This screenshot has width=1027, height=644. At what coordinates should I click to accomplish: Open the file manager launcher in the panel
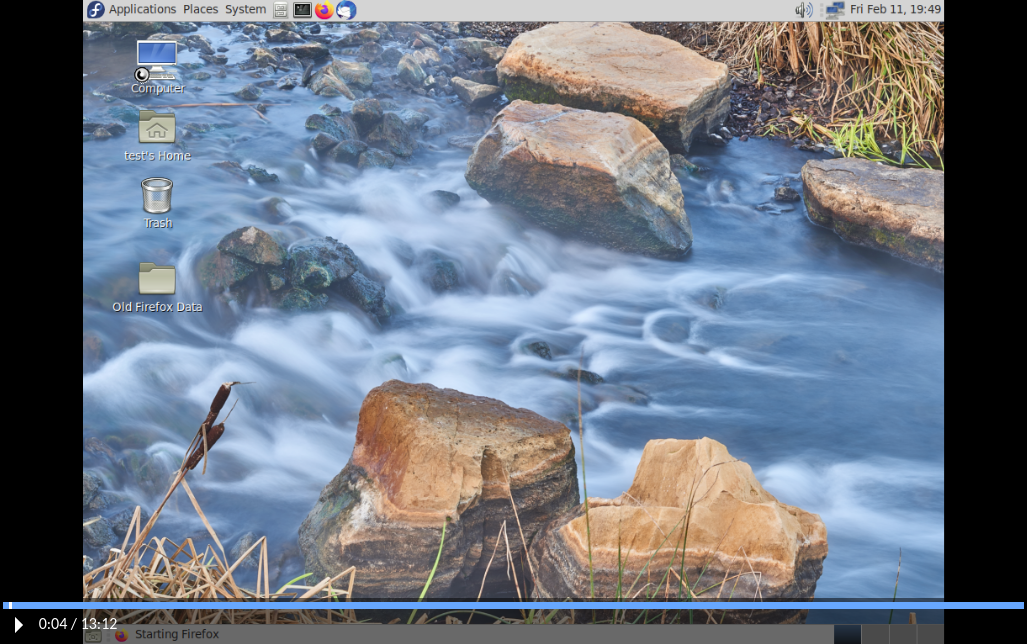[x=281, y=10]
